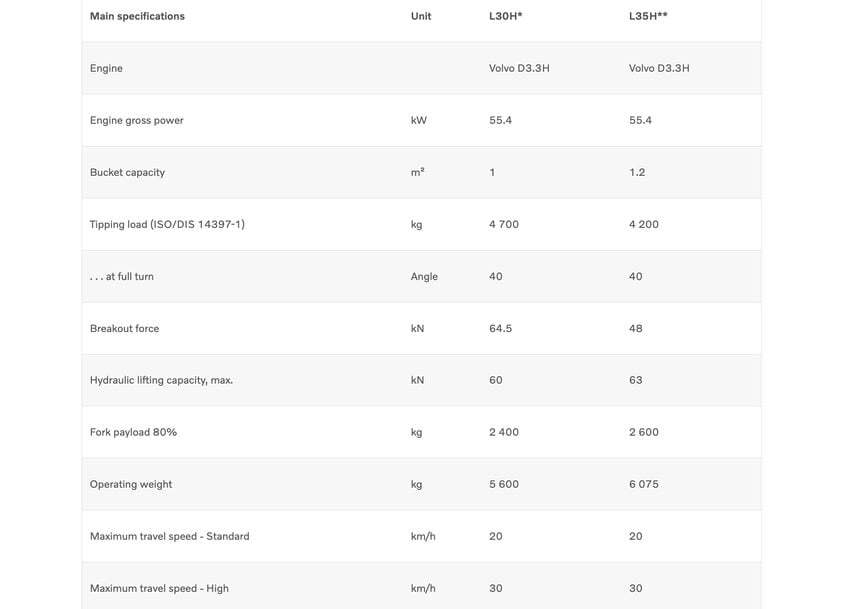Click the Fork payload 80% label
The width and height of the screenshot is (853, 609).
[133, 432]
